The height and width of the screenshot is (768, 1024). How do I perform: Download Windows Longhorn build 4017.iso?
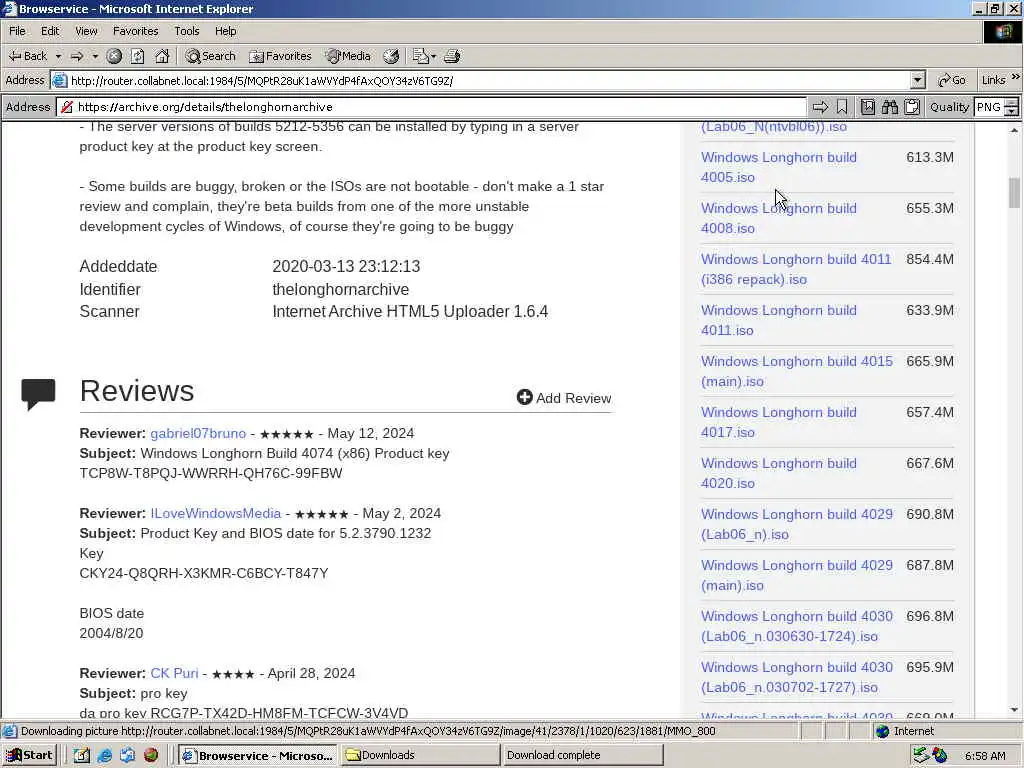[778, 422]
